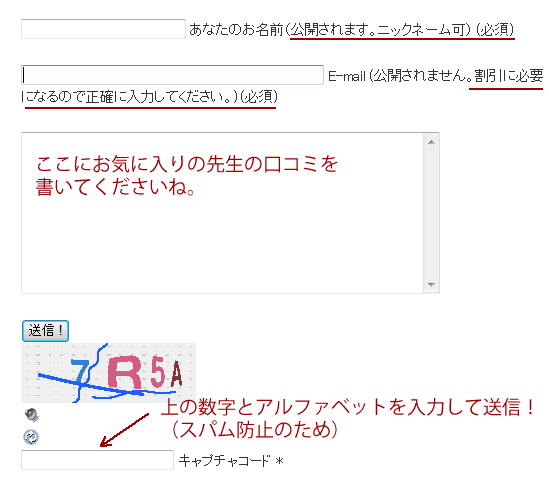Image resolution: width=549 pixels, height=482 pixels.
Task: Click the red arrow pointing to the captcha field
Action: tap(124, 430)
